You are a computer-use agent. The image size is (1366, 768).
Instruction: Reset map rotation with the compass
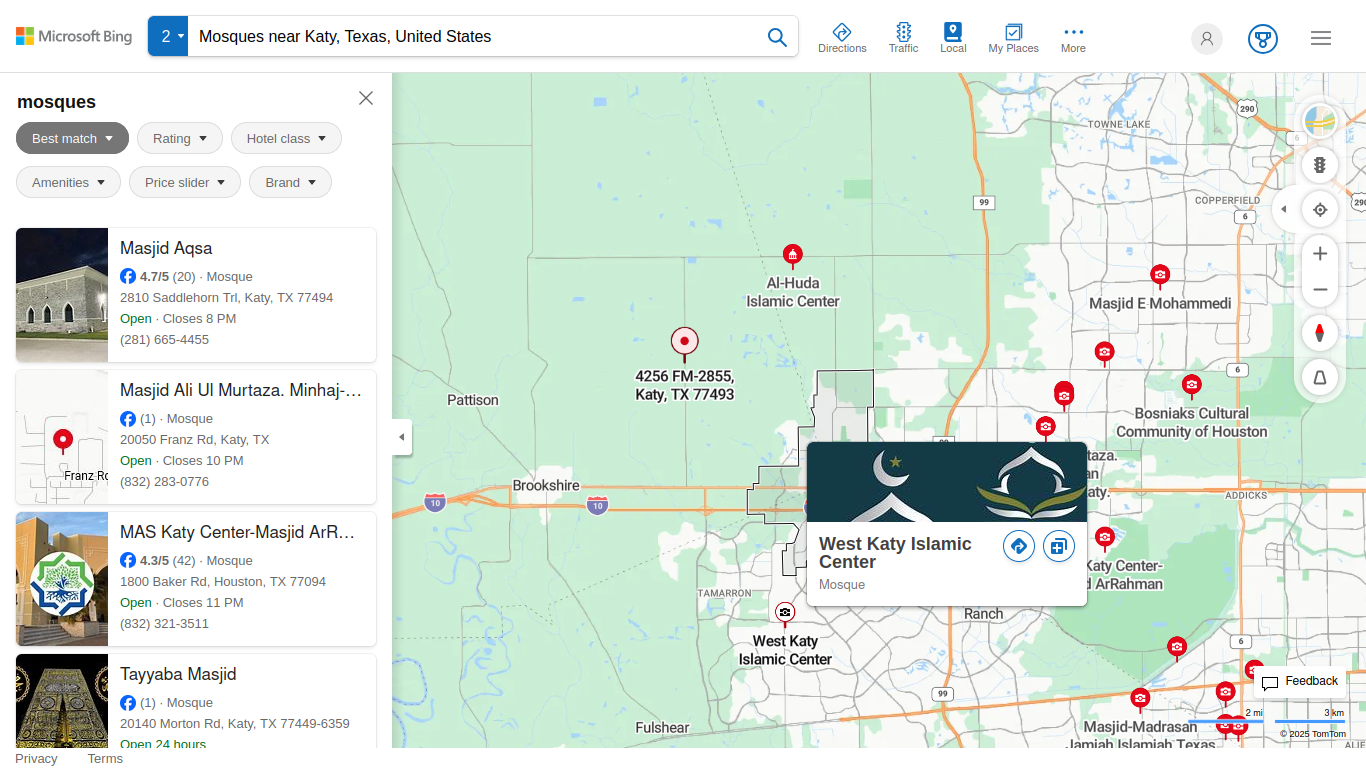[1320, 333]
